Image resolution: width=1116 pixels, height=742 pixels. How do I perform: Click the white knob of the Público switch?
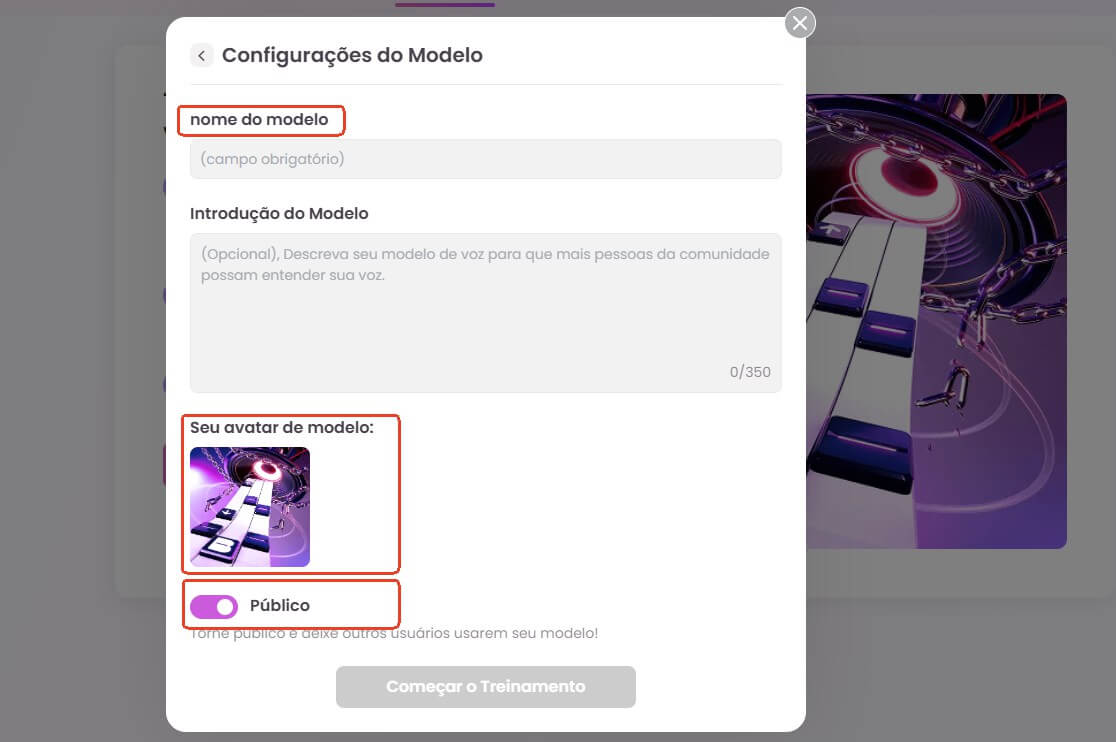pyautogui.click(x=226, y=607)
